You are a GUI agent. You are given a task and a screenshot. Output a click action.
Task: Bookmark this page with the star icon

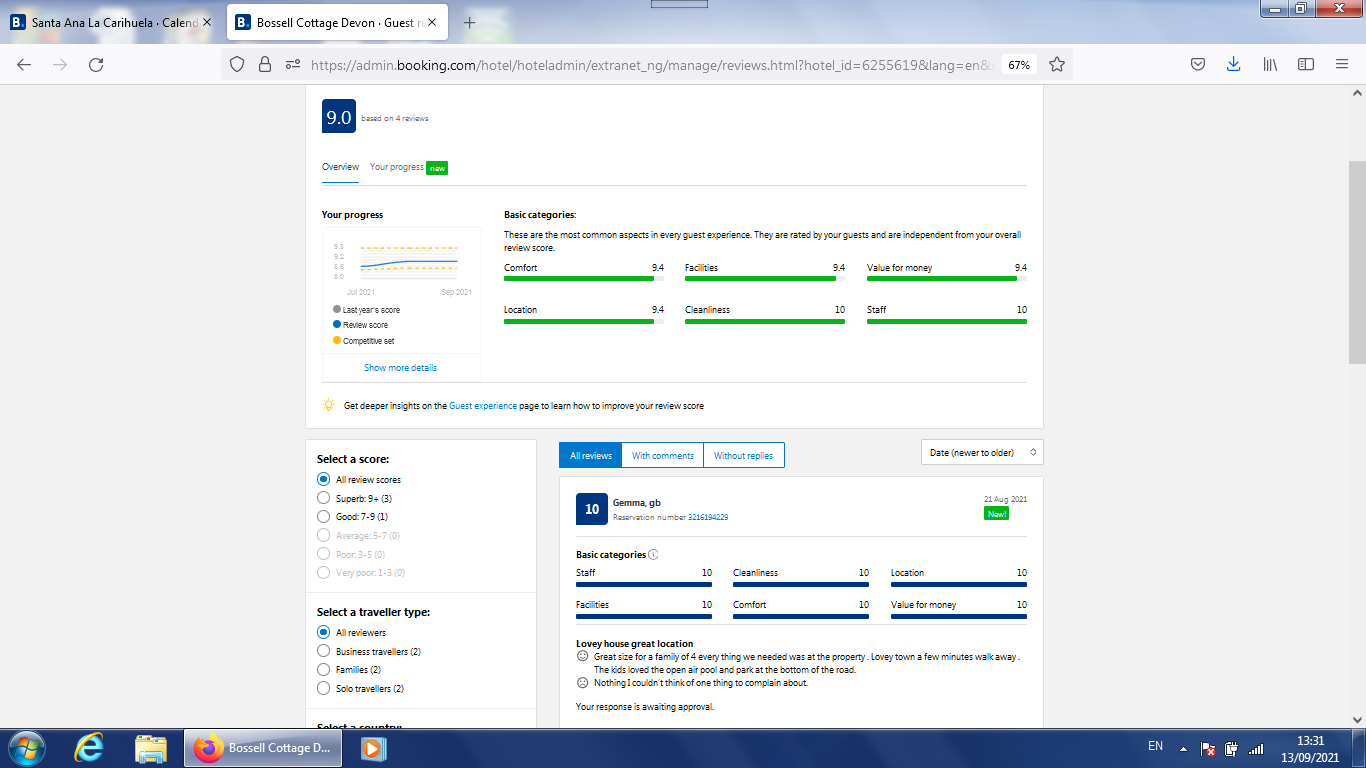point(1056,64)
